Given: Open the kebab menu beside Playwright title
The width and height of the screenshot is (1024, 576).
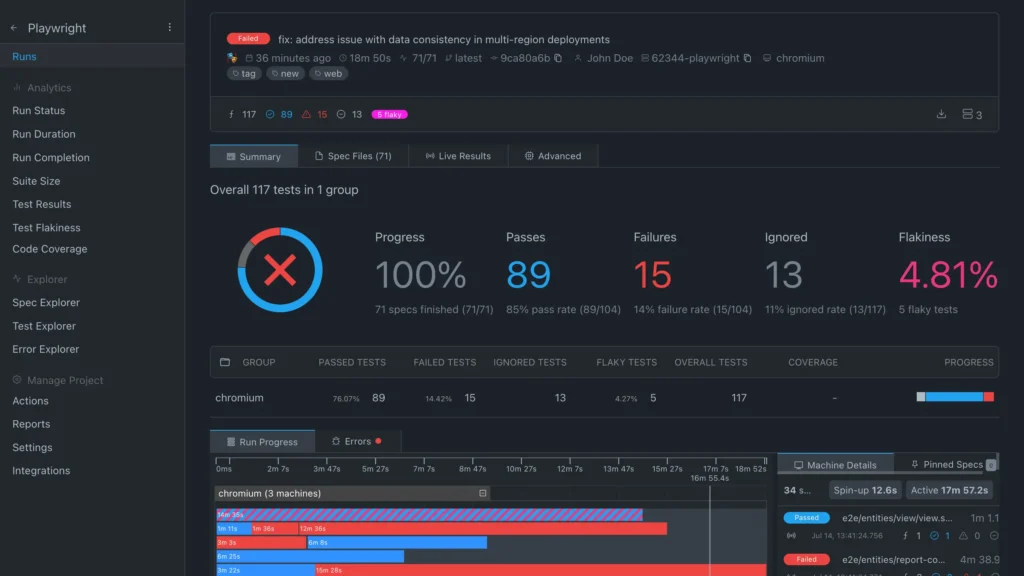Looking at the screenshot, I should (170, 27).
